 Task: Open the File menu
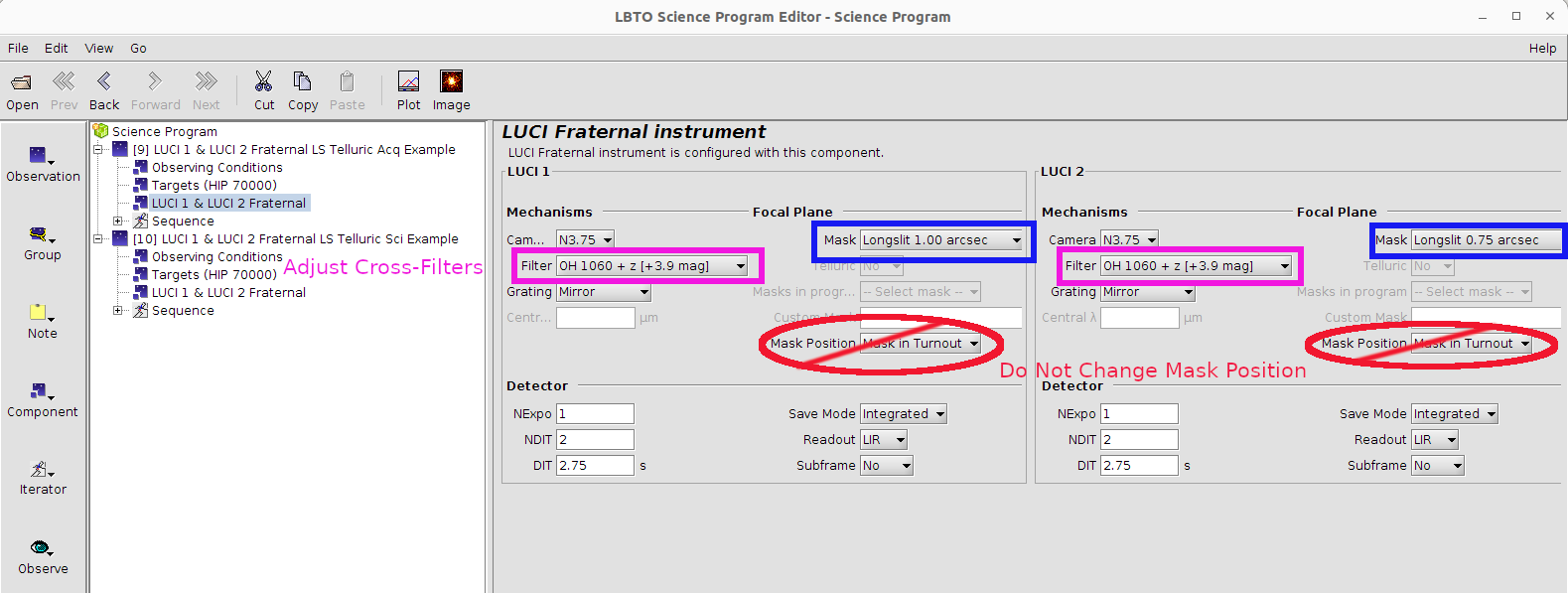18,48
